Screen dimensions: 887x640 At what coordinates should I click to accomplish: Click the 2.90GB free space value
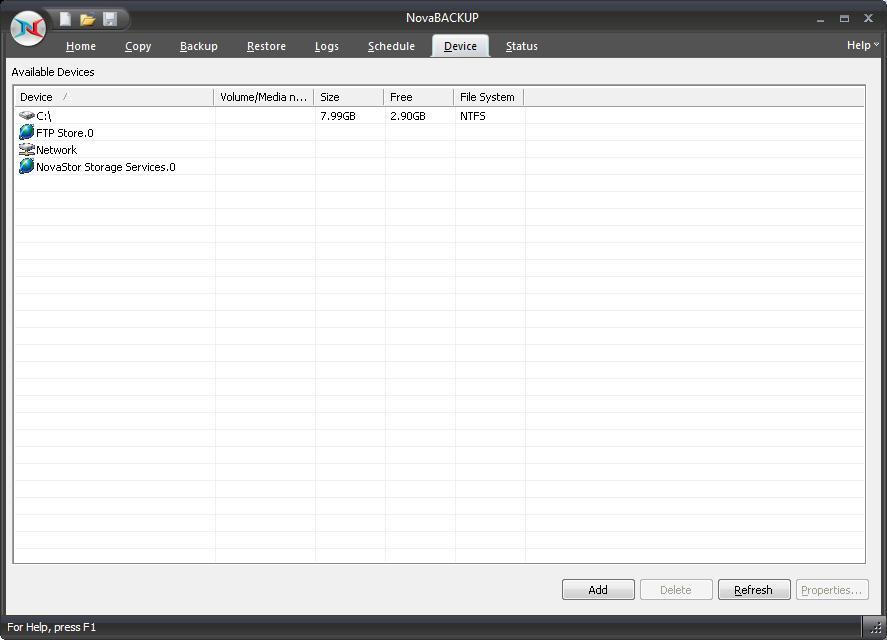pos(407,116)
